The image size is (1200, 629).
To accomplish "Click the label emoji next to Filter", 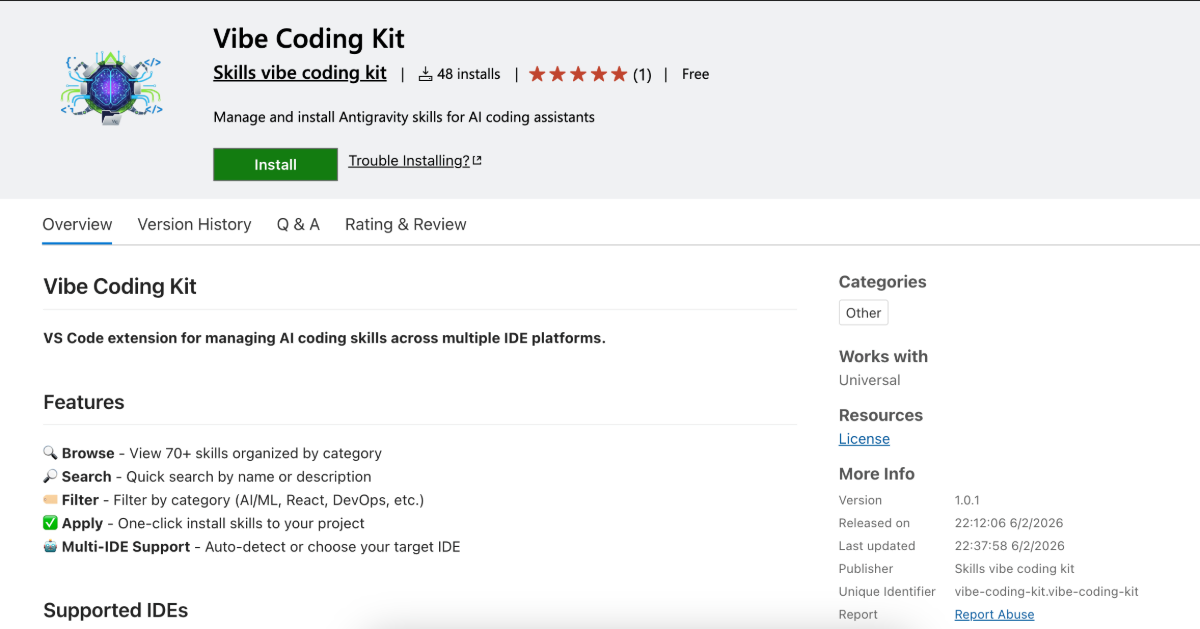I will [51, 499].
